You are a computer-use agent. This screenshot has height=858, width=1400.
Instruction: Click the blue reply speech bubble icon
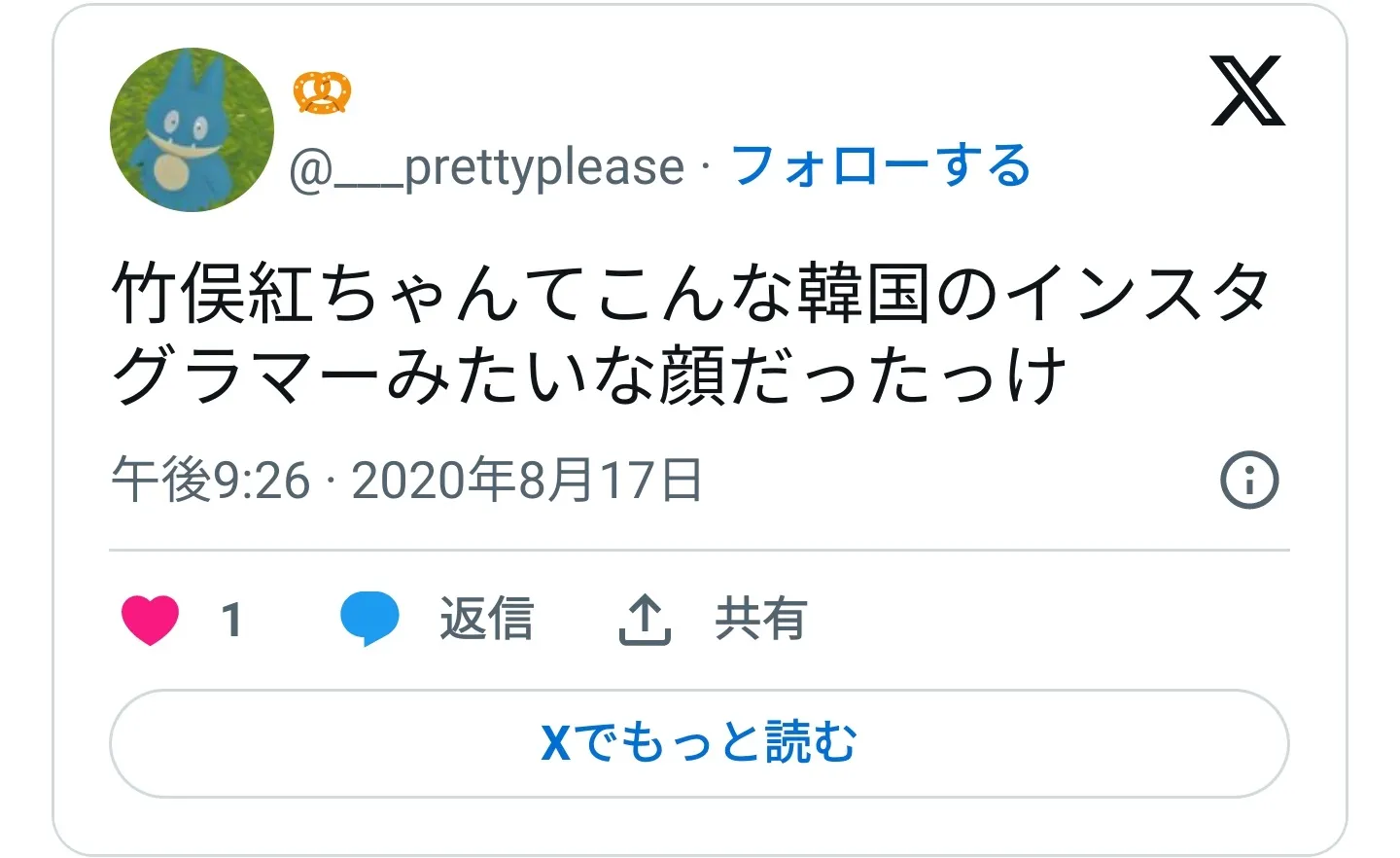369,619
